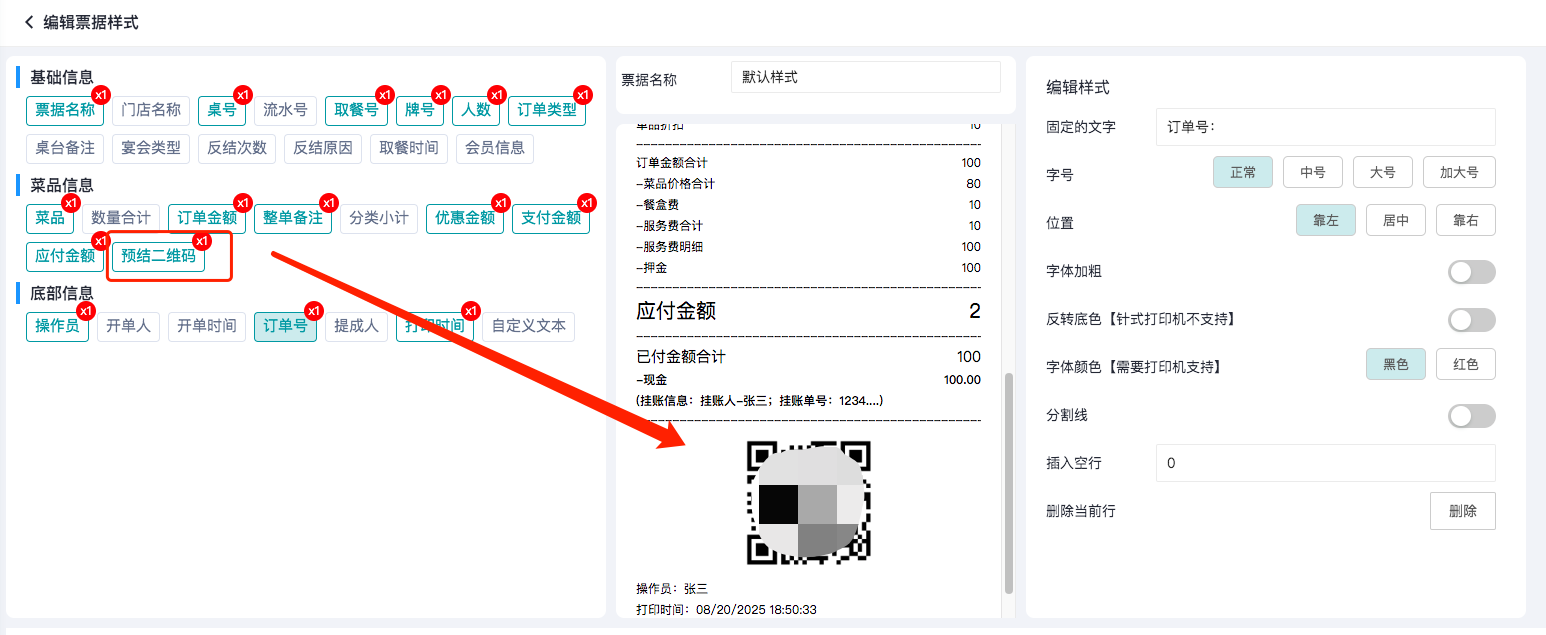Click the x1 badge on 人数 tag
Screen dimensions: 1546x635
[496, 94]
